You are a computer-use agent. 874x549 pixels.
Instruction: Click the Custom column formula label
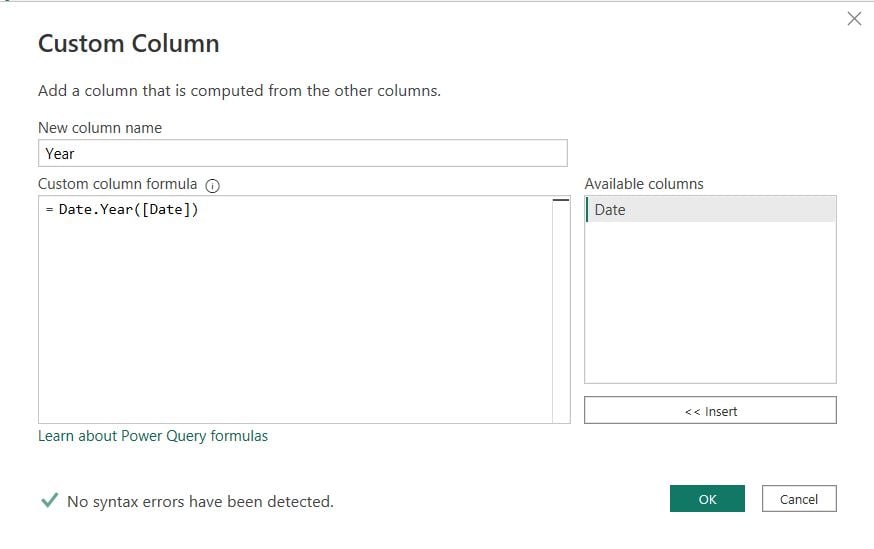(118, 184)
